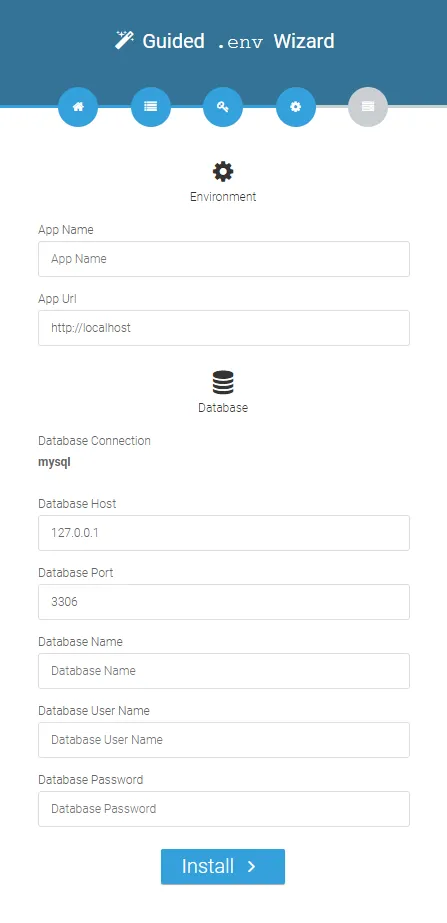Image resolution: width=447 pixels, height=923 pixels.
Task: Focus the Database Name input field
Action: coord(224,670)
